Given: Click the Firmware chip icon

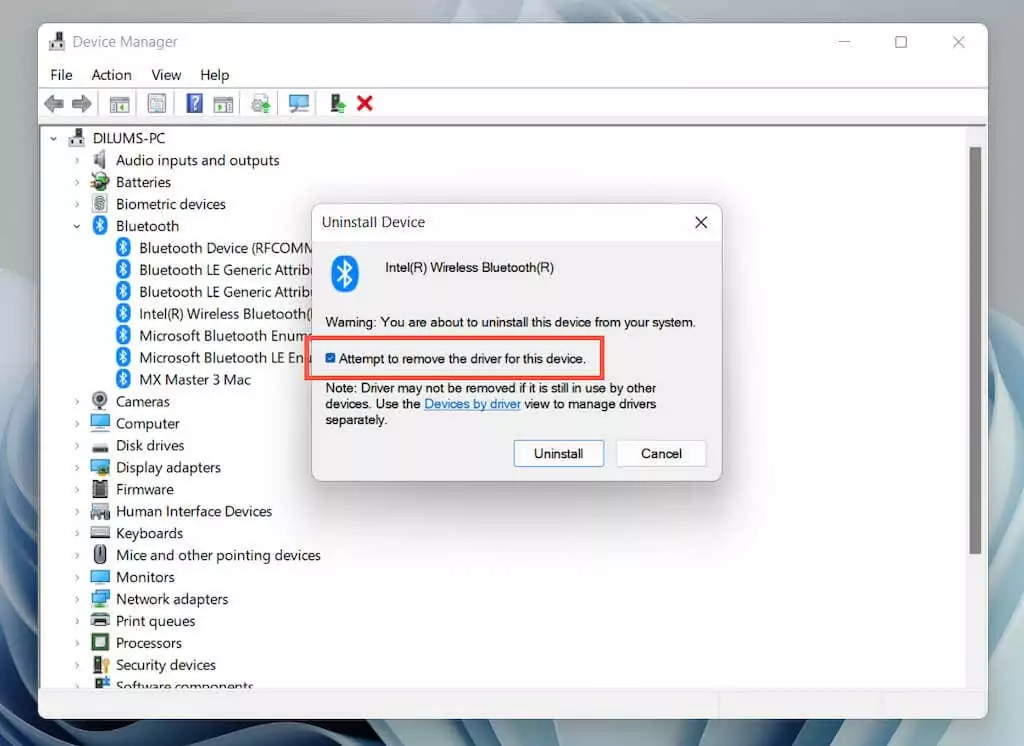Looking at the screenshot, I should click(100, 489).
